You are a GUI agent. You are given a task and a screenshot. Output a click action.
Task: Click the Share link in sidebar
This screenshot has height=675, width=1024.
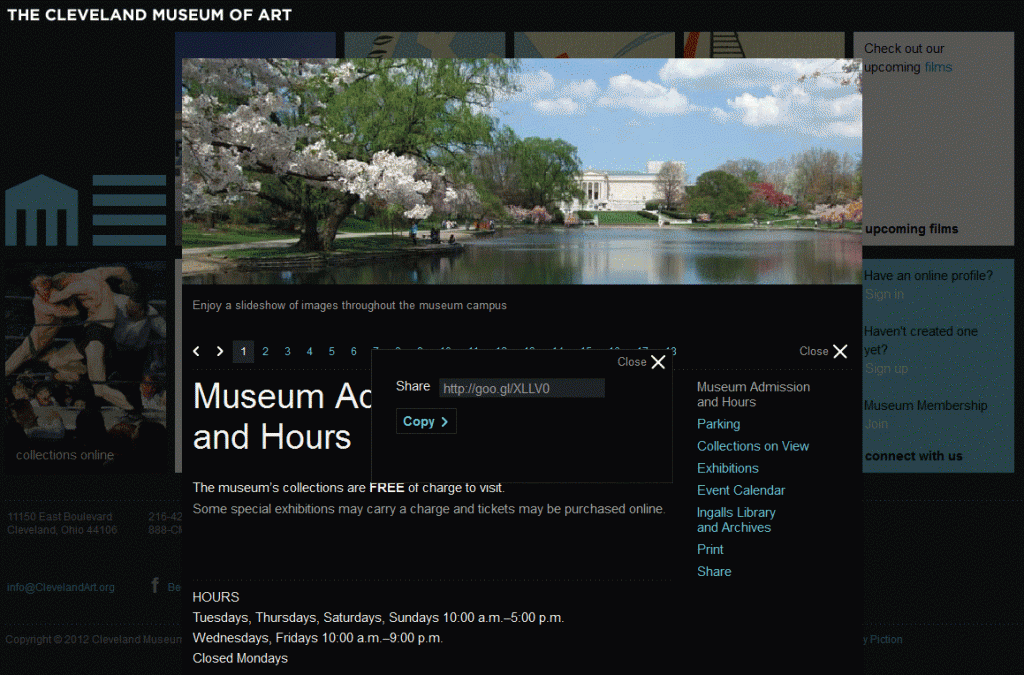pos(714,571)
